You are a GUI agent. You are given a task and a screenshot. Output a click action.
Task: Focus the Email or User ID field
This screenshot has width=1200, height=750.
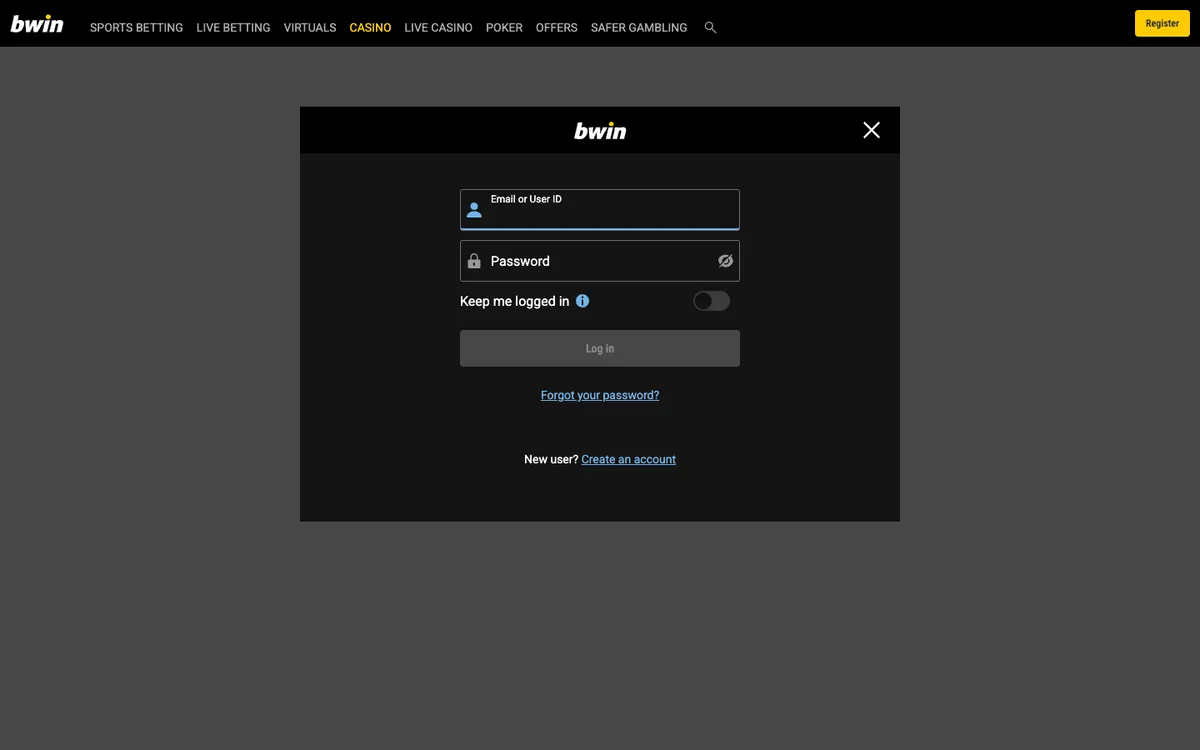click(x=600, y=209)
